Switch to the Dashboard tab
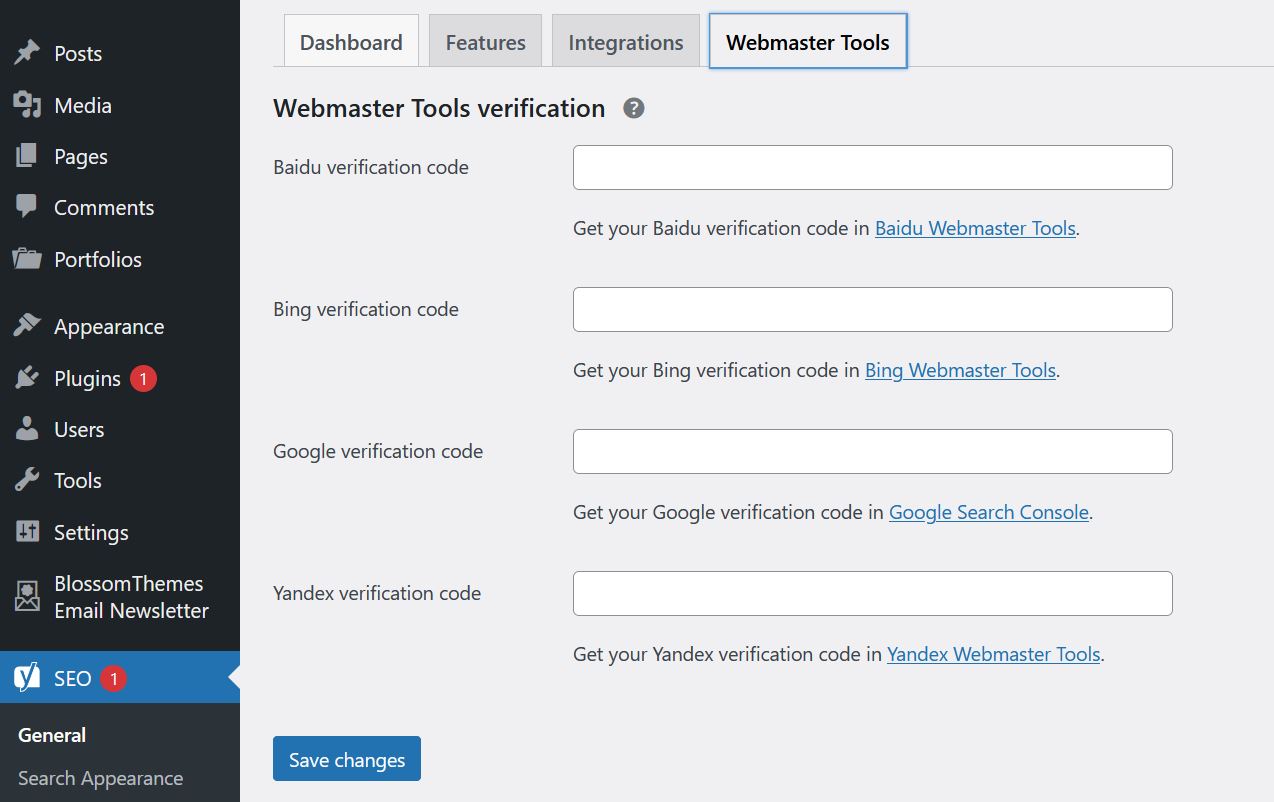The height and width of the screenshot is (802, 1274). [351, 42]
